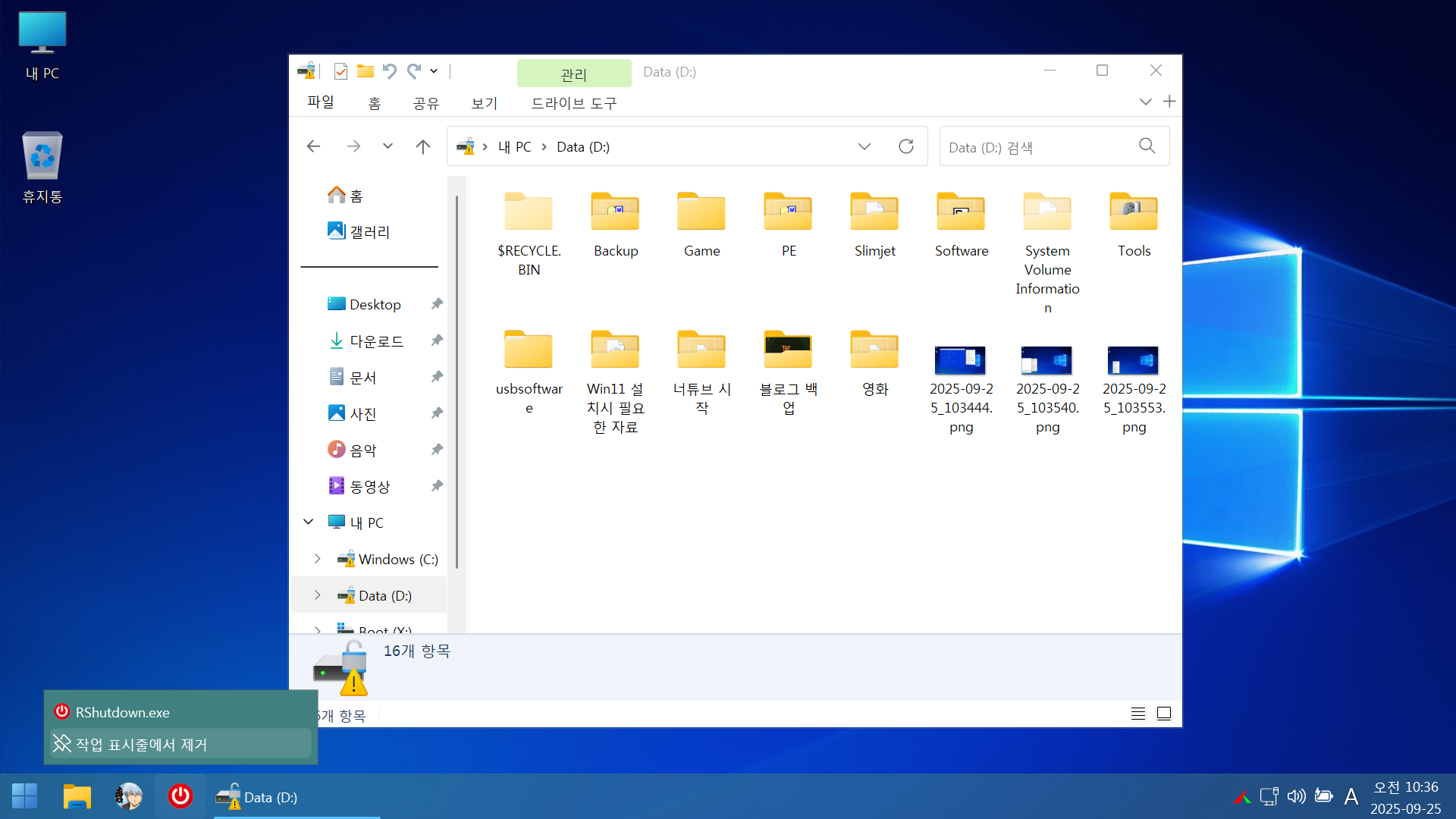Open the 보기 ribbon tab
The height and width of the screenshot is (819, 1456).
click(x=484, y=103)
